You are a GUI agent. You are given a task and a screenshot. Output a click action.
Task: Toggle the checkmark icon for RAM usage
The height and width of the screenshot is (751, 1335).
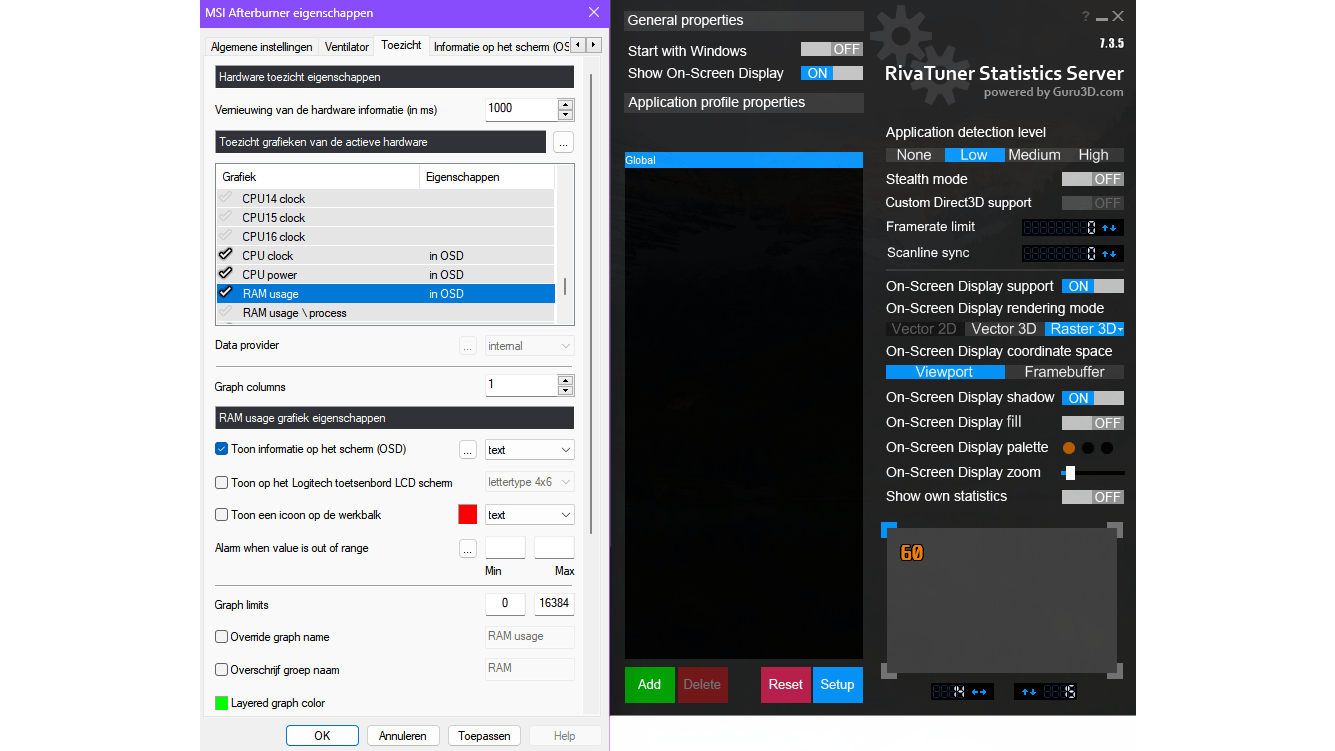pos(225,293)
